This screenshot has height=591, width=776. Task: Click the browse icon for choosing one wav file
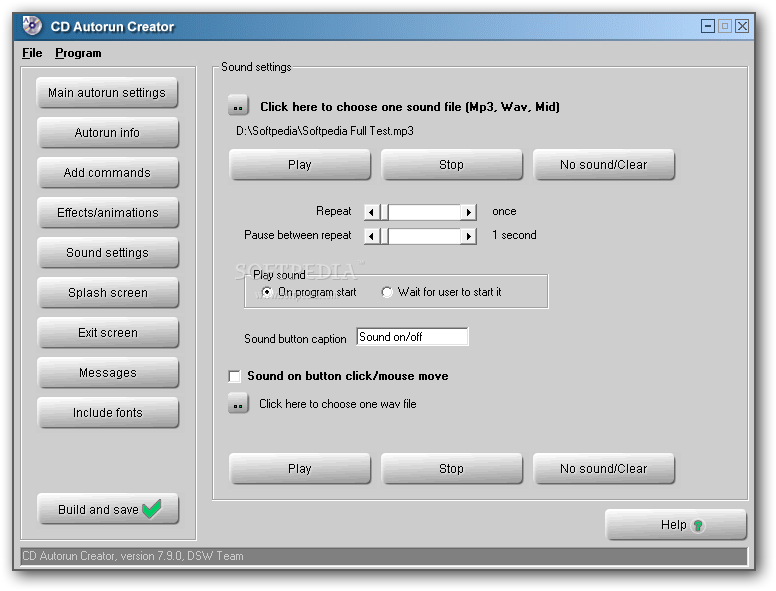(x=238, y=404)
